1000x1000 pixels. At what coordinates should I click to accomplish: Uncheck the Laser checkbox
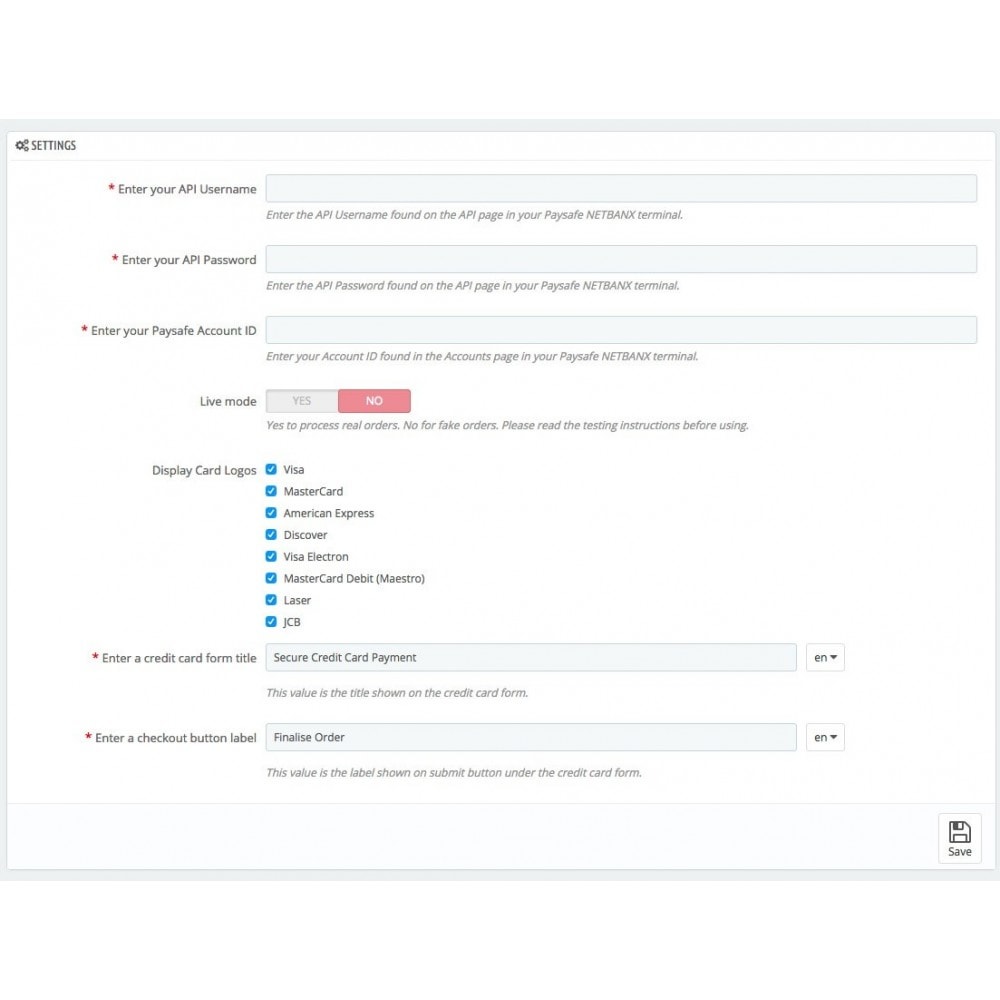coord(271,600)
